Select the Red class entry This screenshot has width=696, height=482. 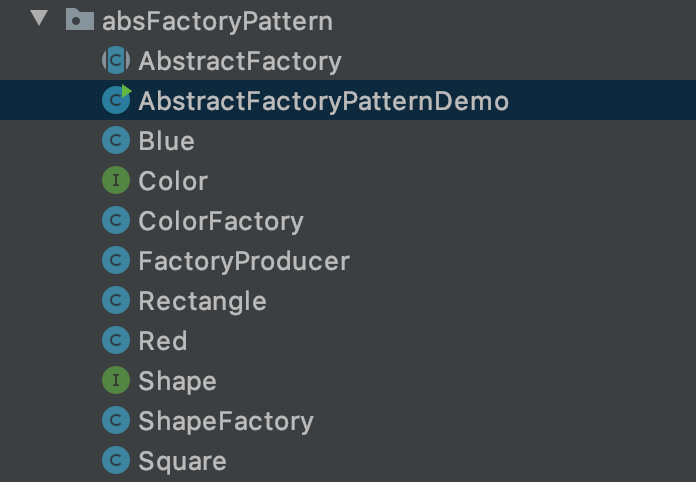pyautogui.click(x=162, y=341)
